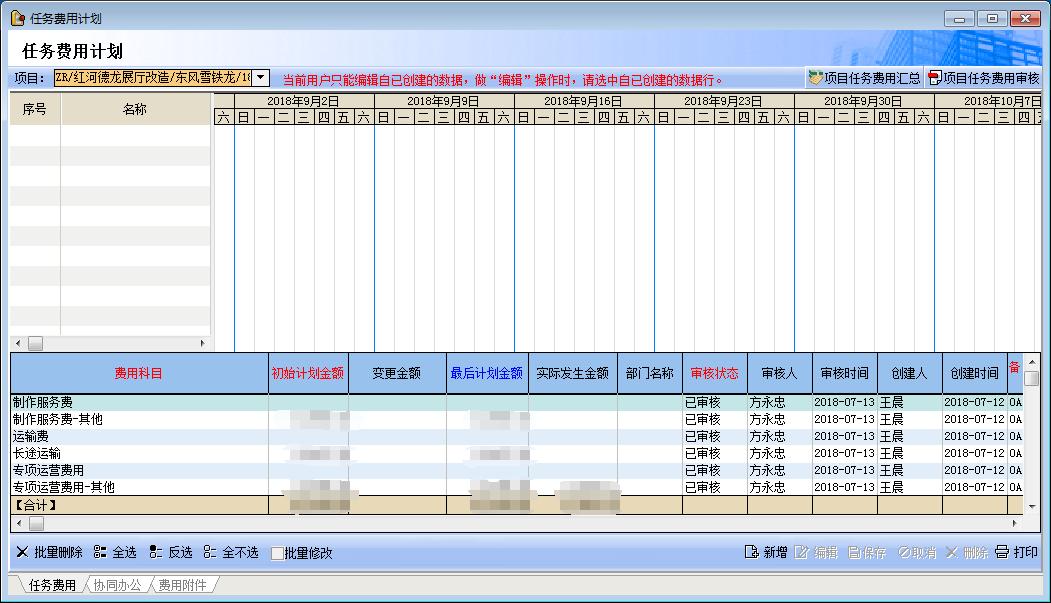
Task: Click the 审核状态 column header
Action: (x=714, y=373)
